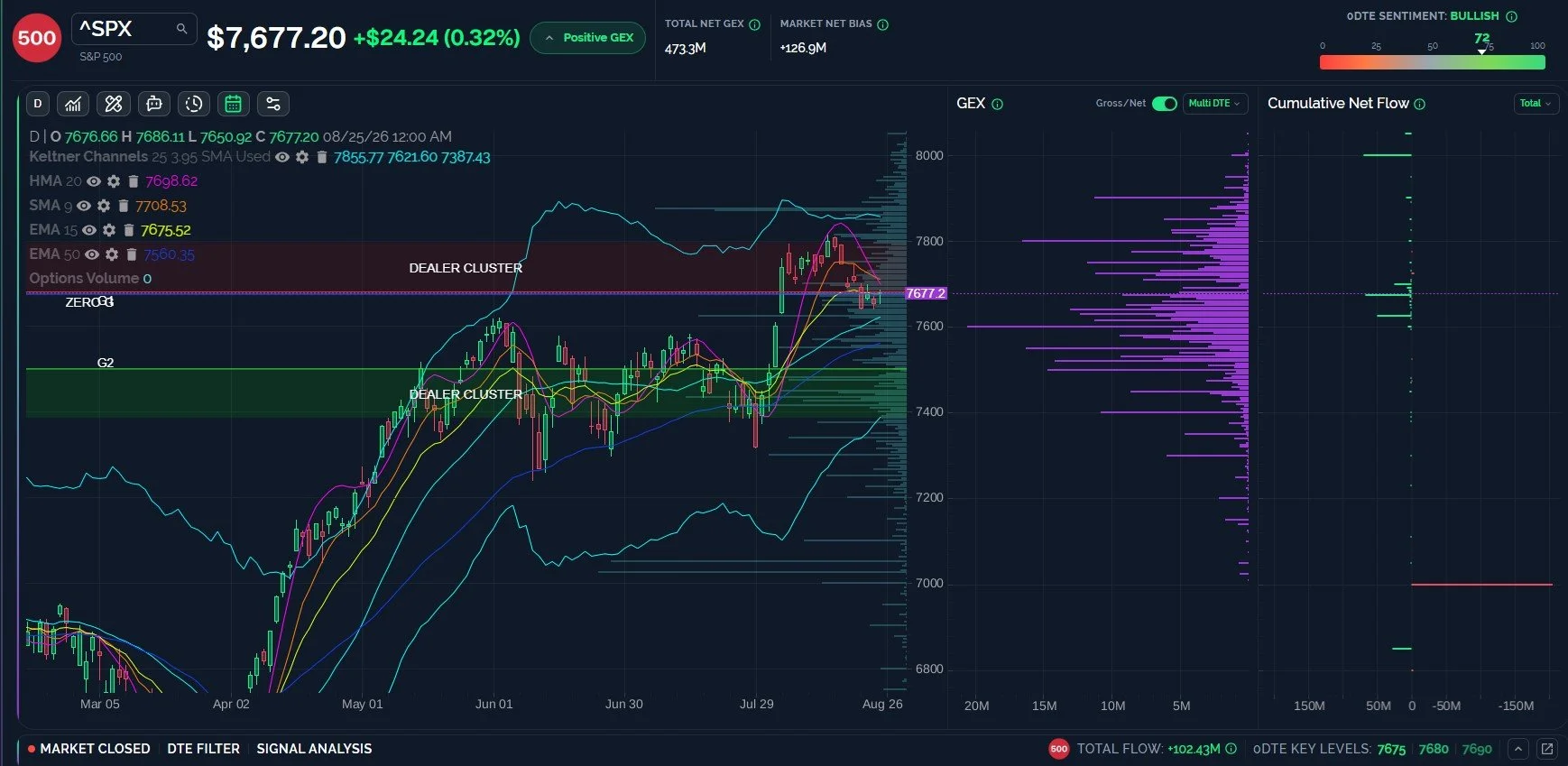The width and height of the screenshot is (1568, 766).
Task: Click the 7675 key level
Action: 1391,749
